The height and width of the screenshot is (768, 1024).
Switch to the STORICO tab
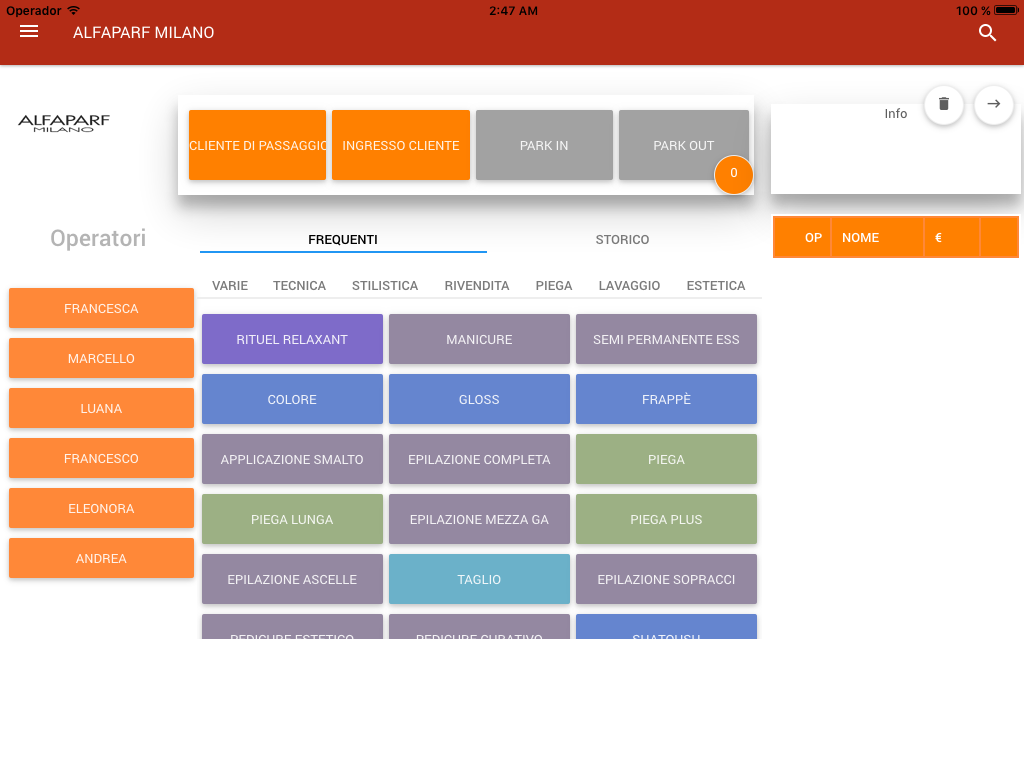[x=622, y=240]
